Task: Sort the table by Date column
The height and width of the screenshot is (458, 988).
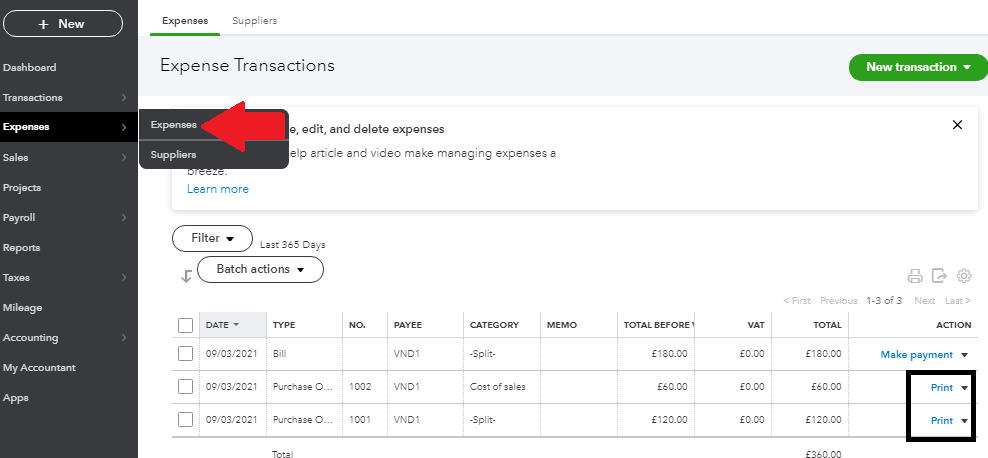Action: [222, 325]
